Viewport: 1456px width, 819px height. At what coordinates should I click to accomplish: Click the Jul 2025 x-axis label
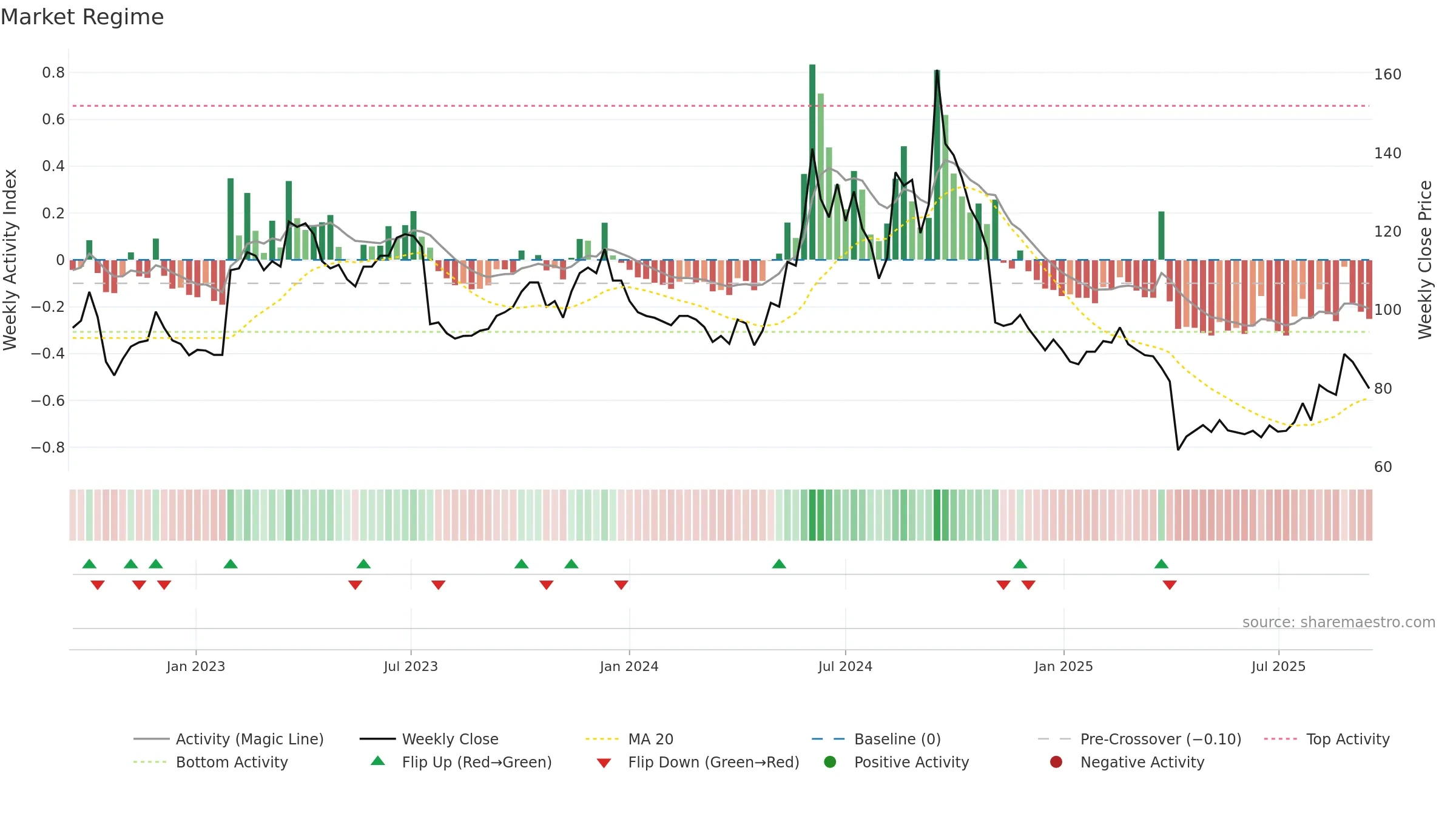1278,666
